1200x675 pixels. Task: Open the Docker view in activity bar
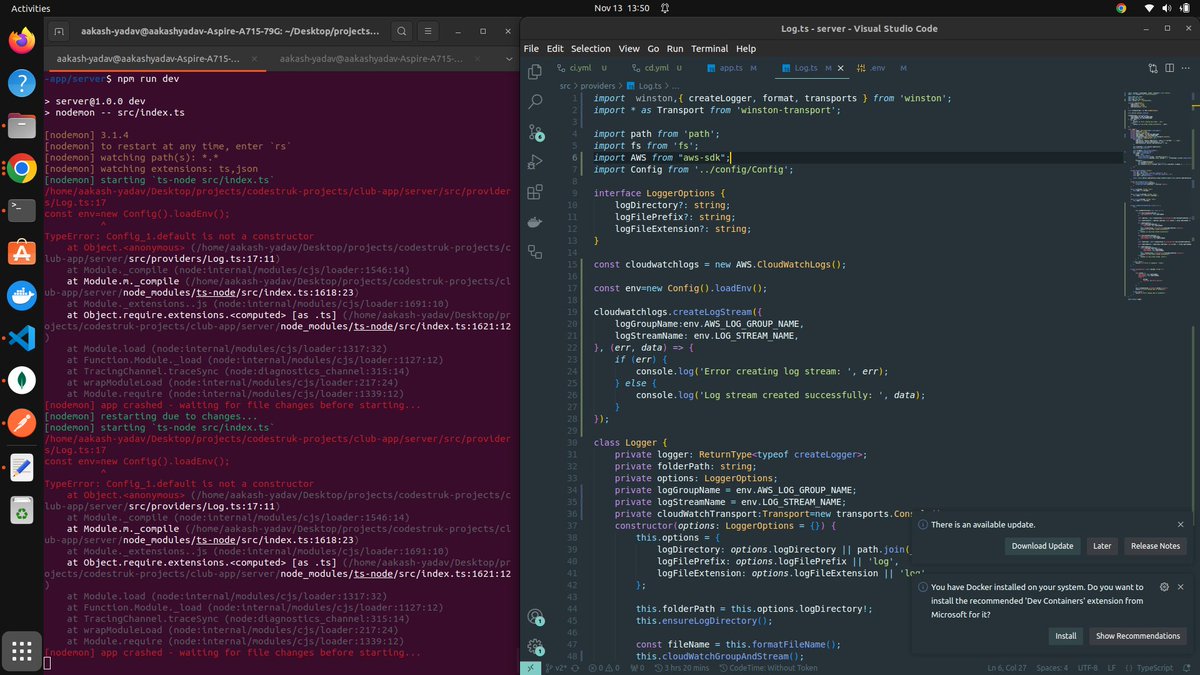tap(535, 221)
